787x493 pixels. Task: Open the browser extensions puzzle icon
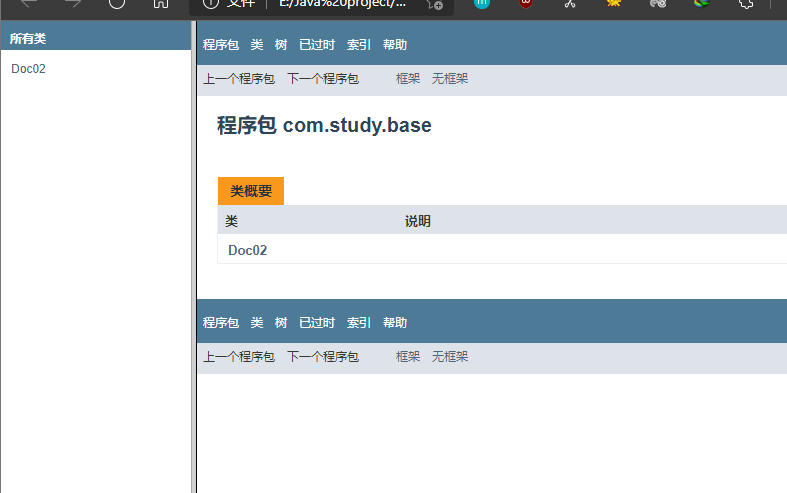[x=746, y=4]
